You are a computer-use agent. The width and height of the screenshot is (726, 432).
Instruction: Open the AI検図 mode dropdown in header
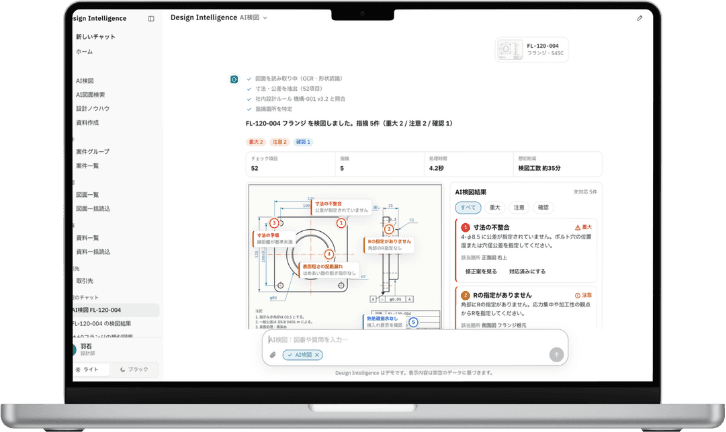(x=254, y=18)
